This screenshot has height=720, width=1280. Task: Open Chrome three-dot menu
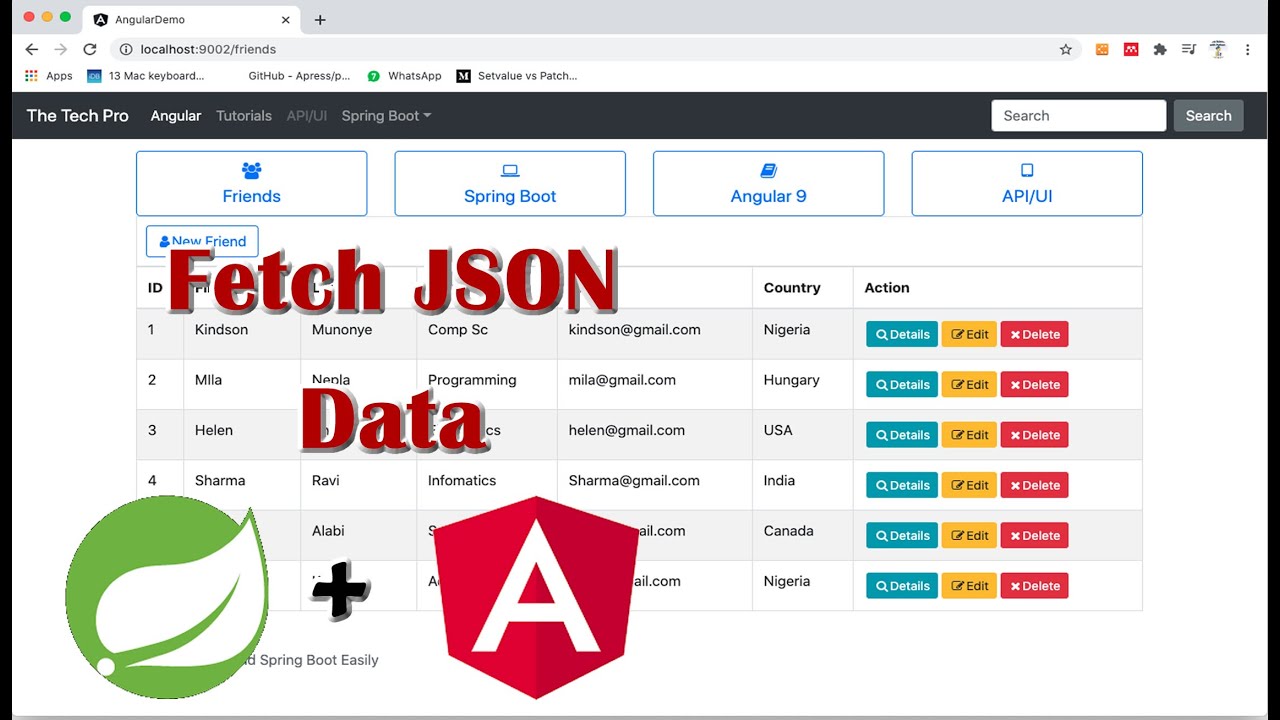pyautogui.click(x=1247, y=49)
